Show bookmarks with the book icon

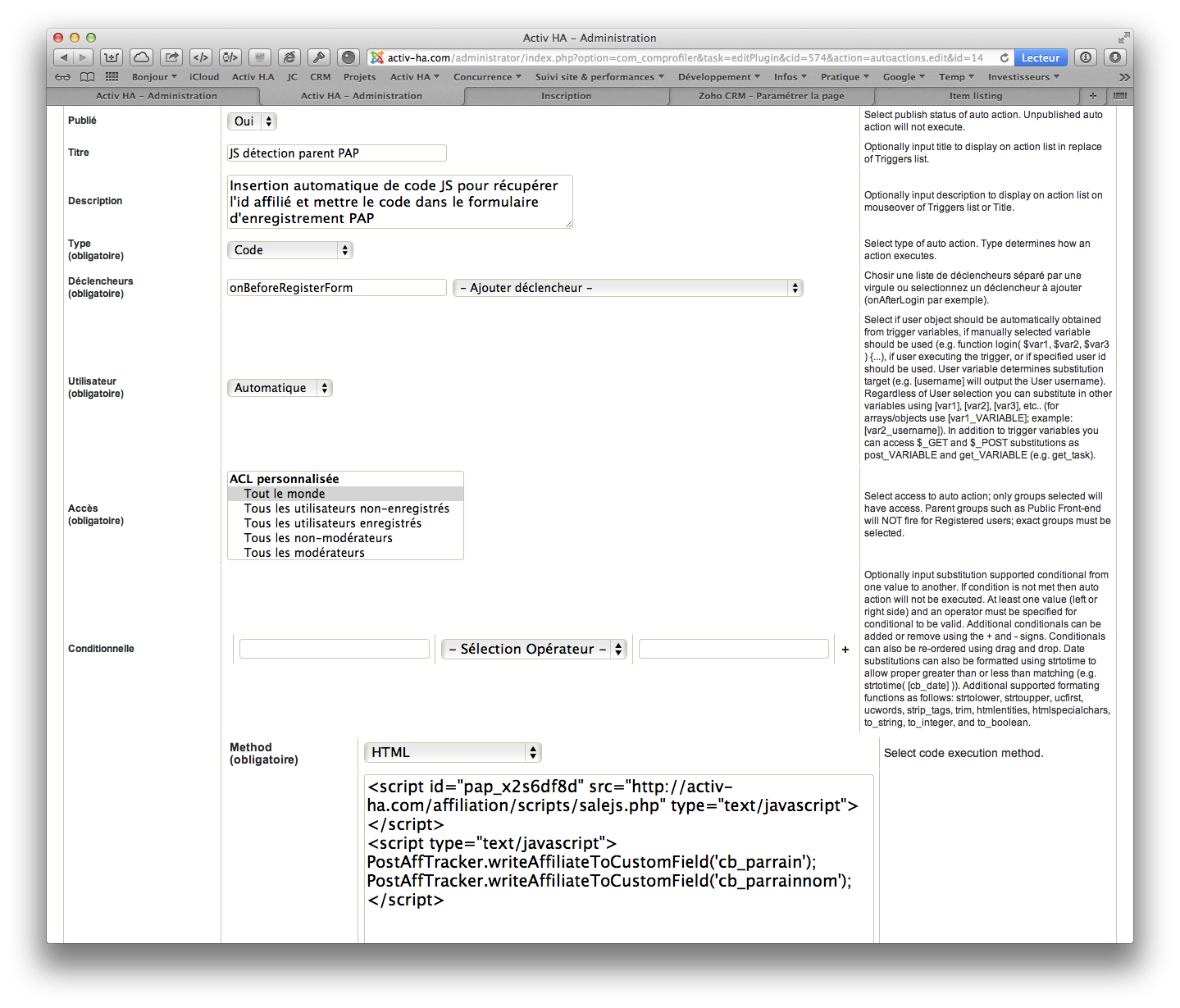87,77
